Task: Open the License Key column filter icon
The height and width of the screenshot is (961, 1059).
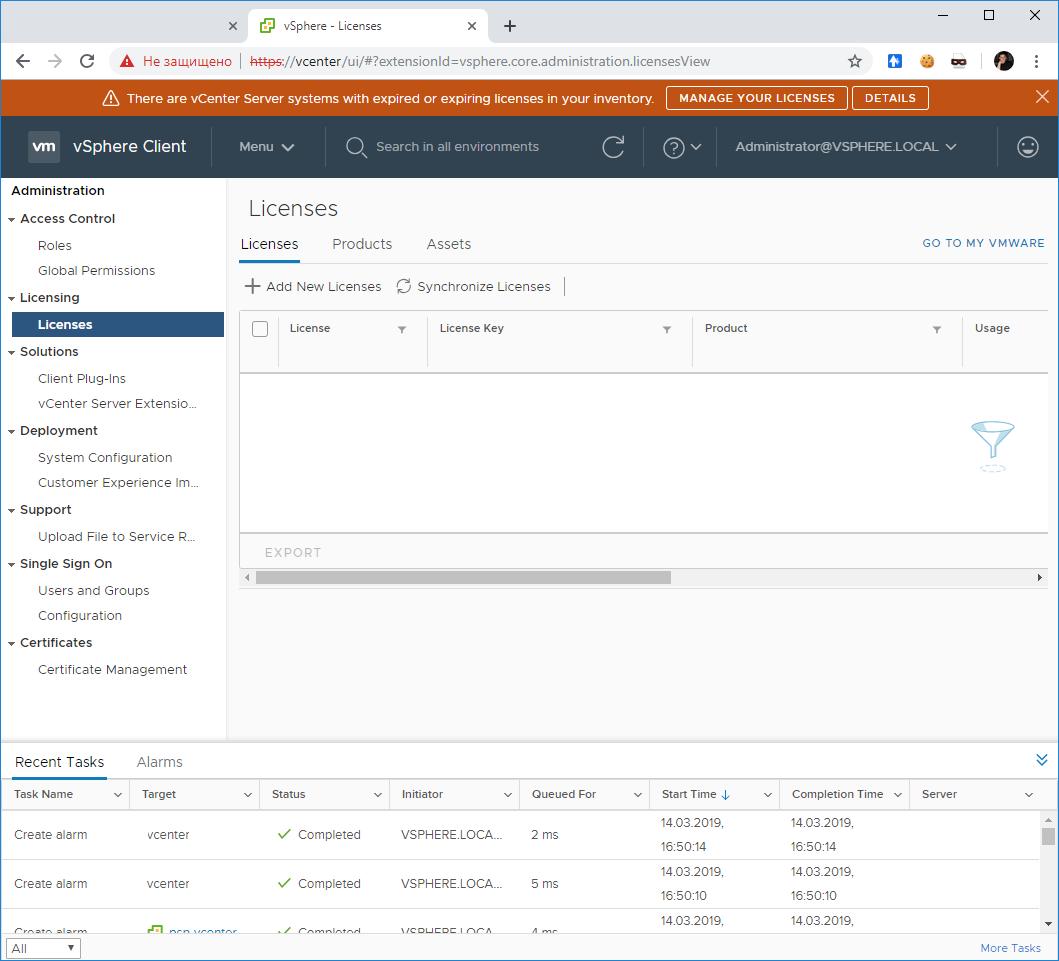Action: click(667, 330)
